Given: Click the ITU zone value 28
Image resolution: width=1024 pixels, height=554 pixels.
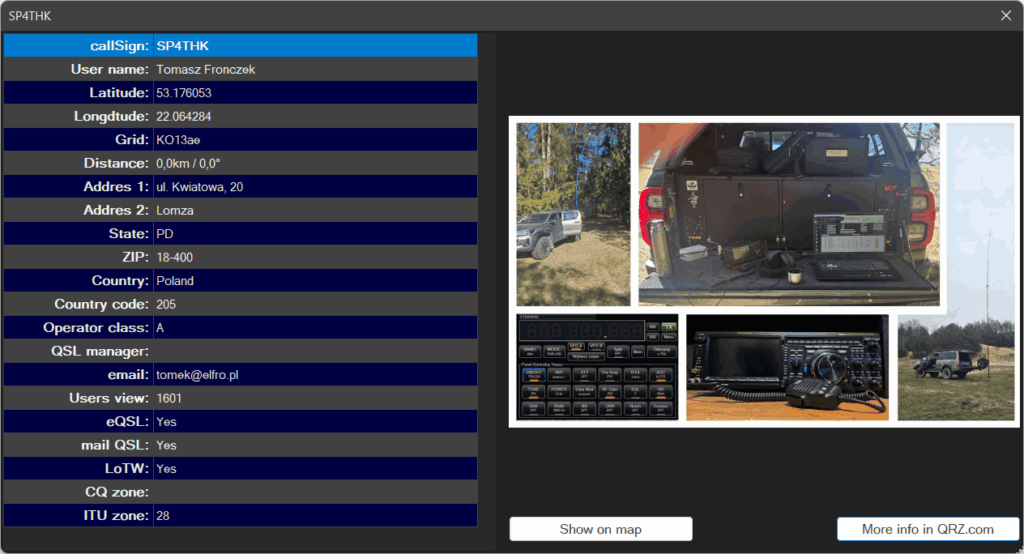Looking at the screenshot, I should pos(163,516).
